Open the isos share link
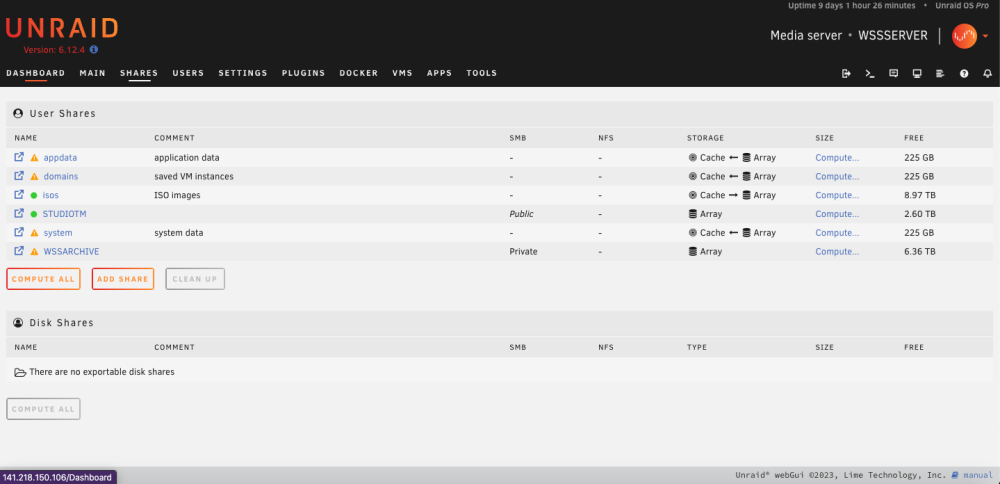 tap(50, 195)
